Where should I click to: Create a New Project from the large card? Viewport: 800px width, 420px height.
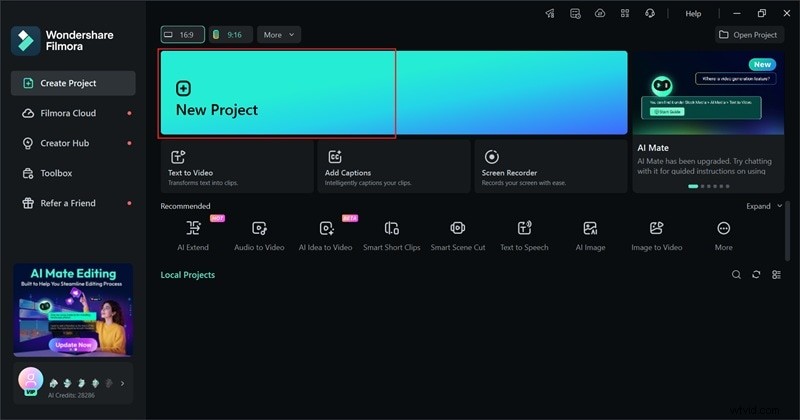tap(277, 93)
